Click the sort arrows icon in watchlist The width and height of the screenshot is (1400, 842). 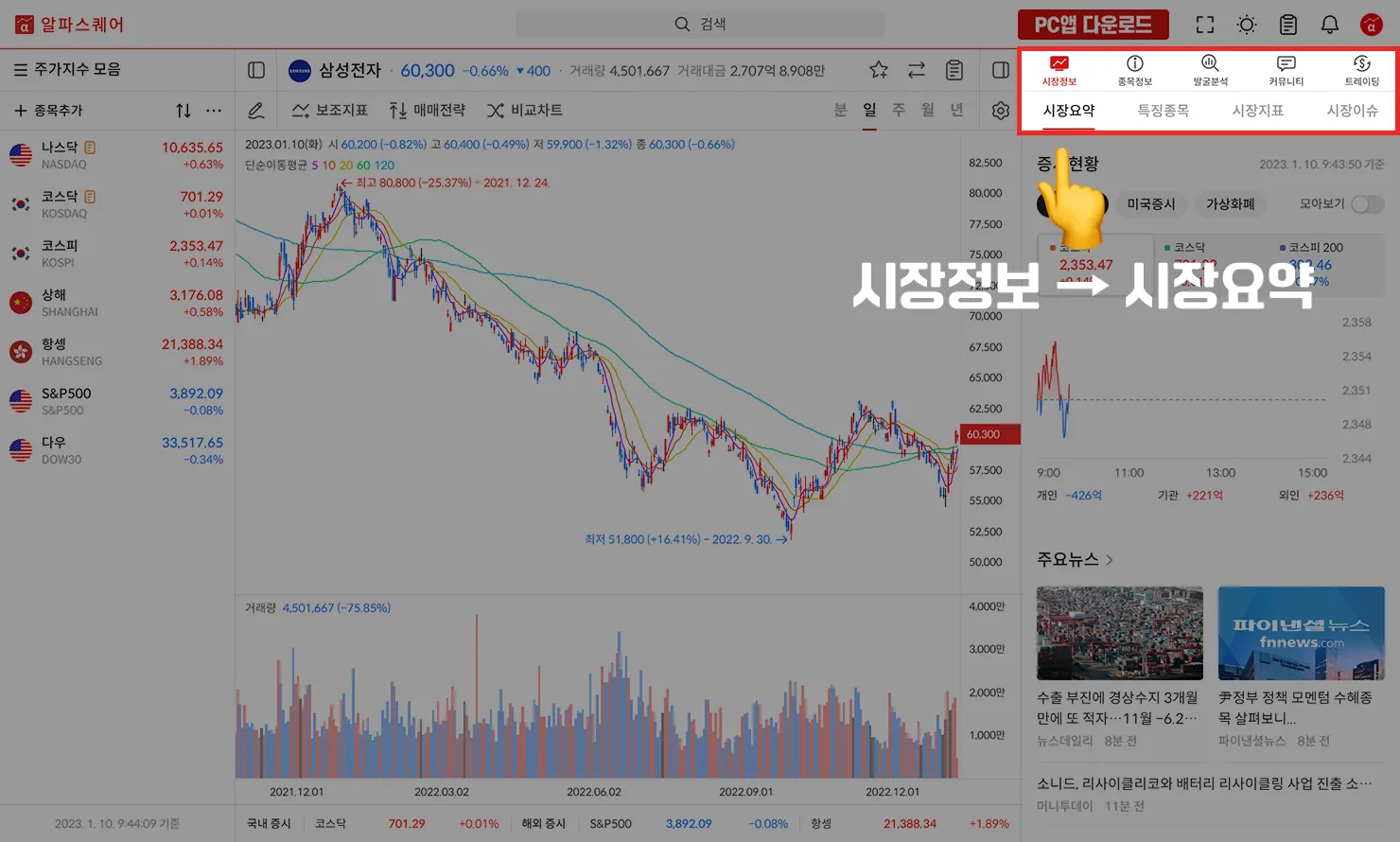click(184, 111)
